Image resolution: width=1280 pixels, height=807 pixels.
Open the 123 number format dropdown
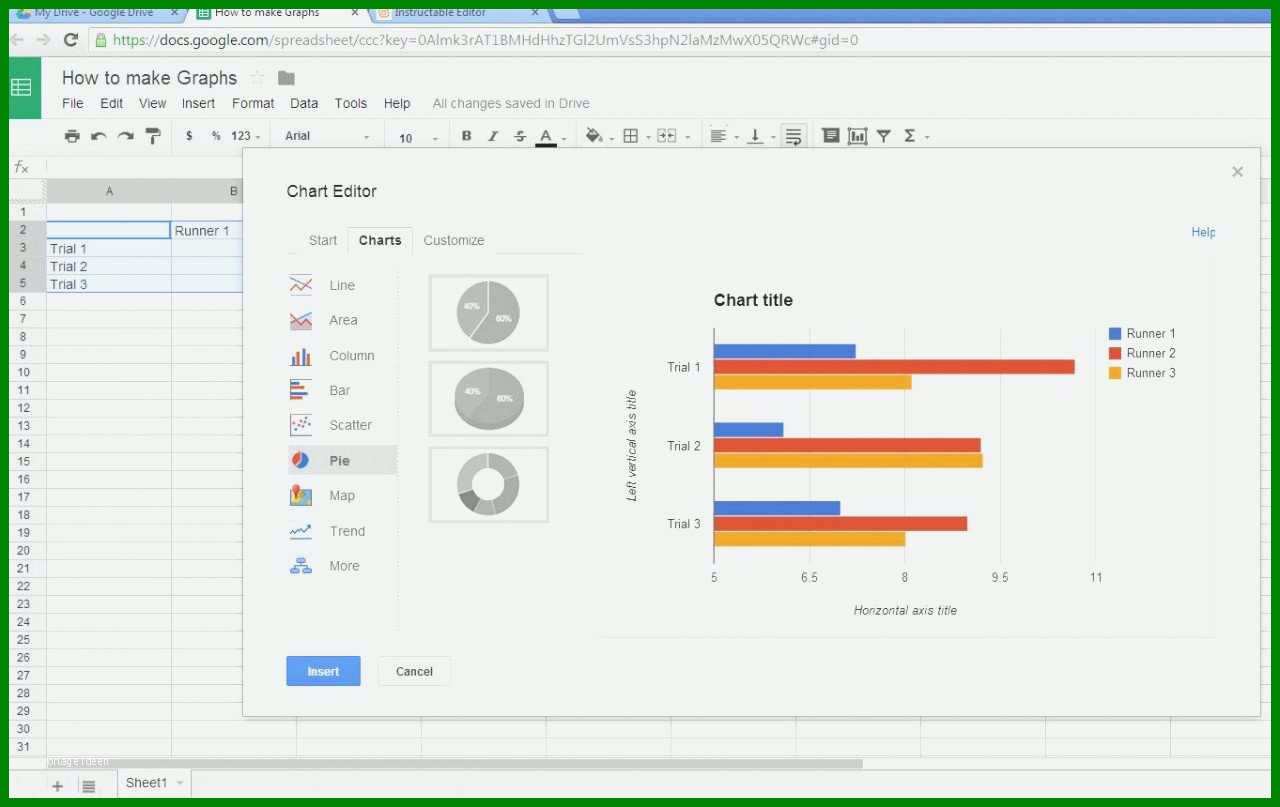point(245,136)
